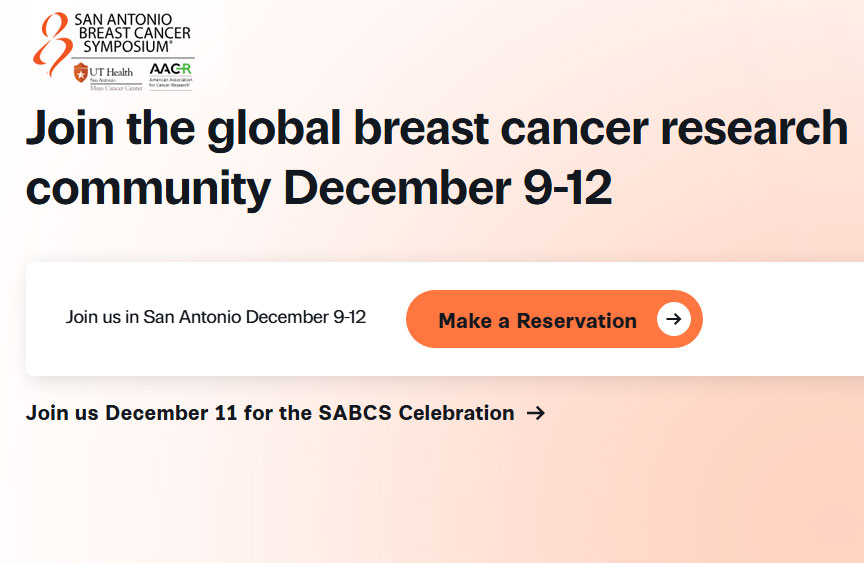Click the word "Reservation" on the orange button
Viewport: 864px width, 563px height.
[x=576, y=321]
